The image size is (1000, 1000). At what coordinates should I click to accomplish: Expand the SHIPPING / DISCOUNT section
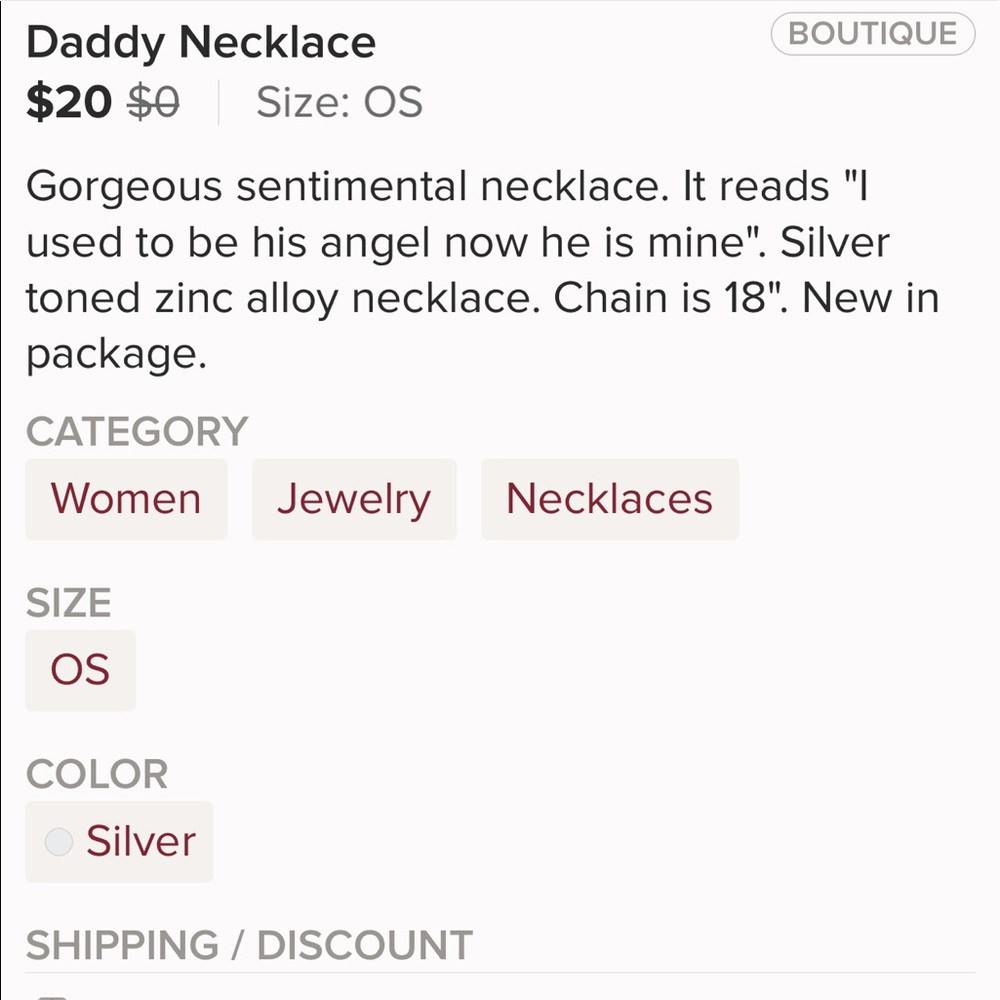(250, 944)
